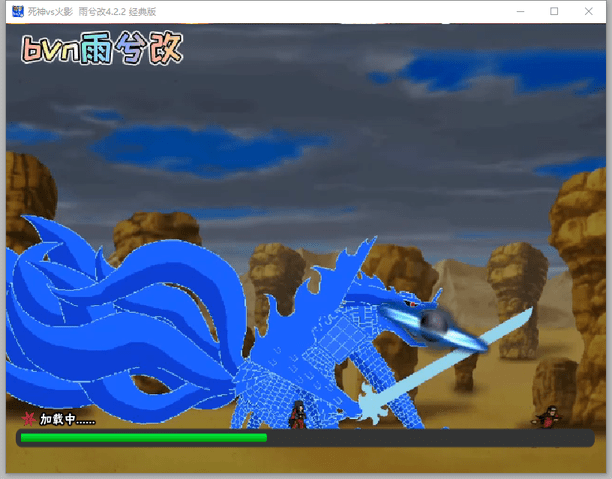Click the 加载中 loading text
Screen dimensions: 612x479
click(68, 419)
